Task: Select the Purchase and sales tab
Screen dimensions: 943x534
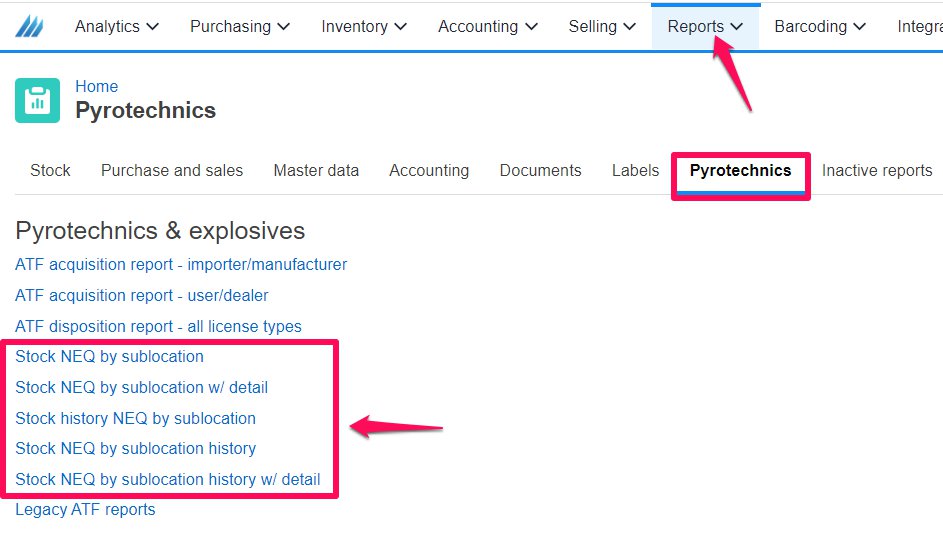Action: [x=172, y=170]
